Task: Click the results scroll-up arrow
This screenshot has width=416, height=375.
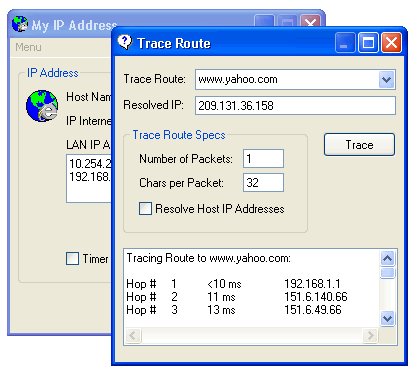Action: [387, 258]
